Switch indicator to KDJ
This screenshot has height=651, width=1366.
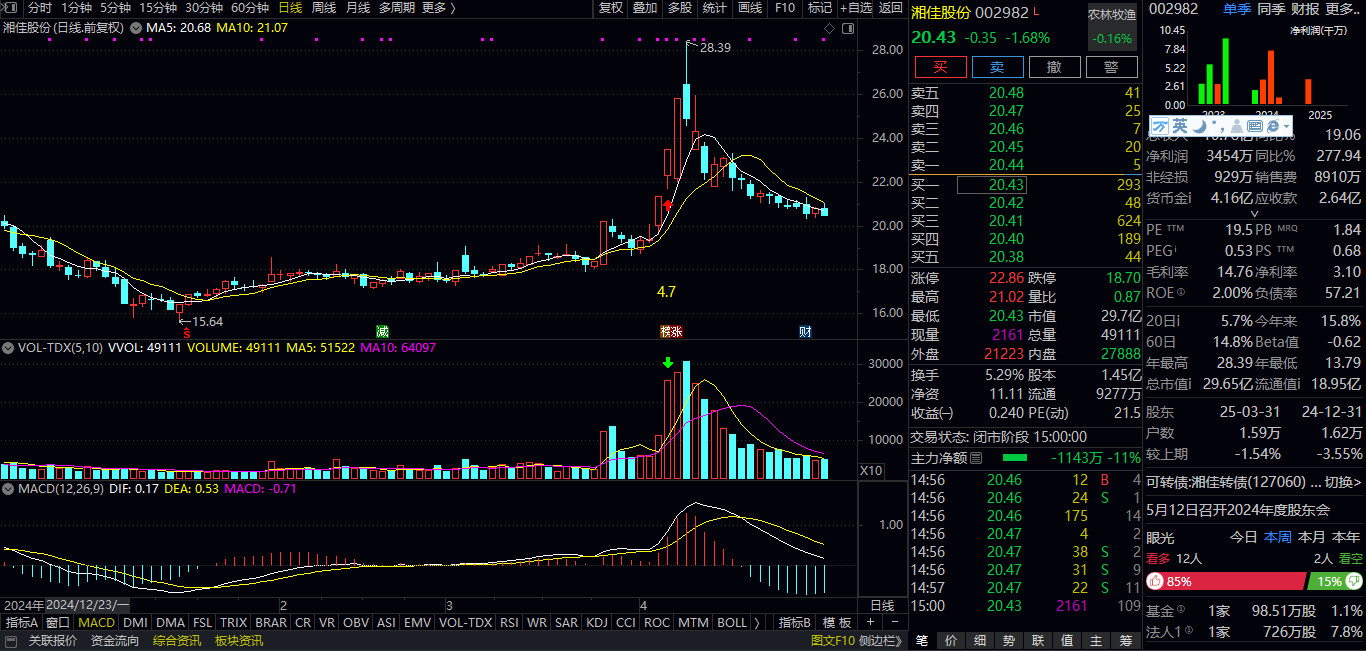coord(596,622)
